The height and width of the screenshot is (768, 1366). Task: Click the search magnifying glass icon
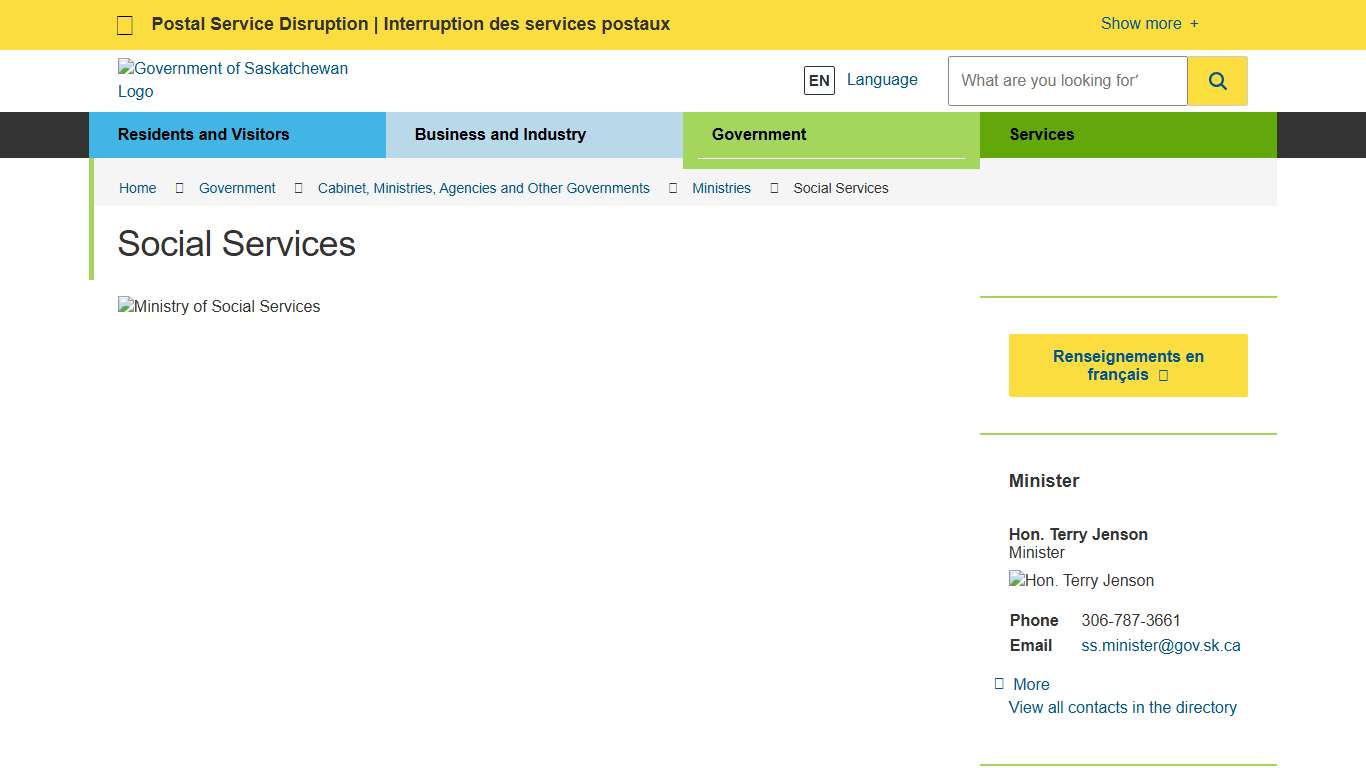[x=1217, y=80]
